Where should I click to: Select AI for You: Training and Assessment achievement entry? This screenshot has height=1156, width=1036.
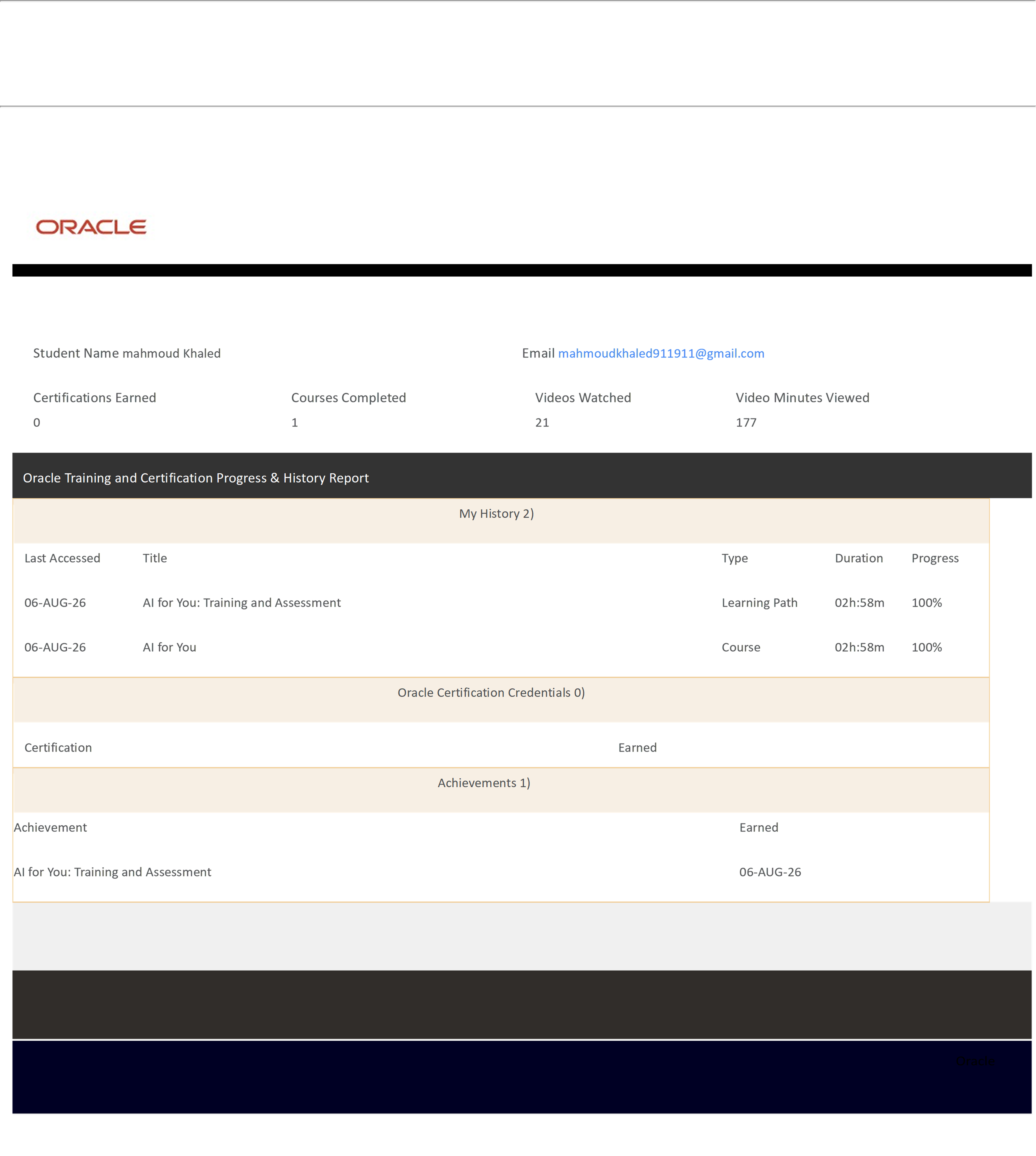point(112,872)
